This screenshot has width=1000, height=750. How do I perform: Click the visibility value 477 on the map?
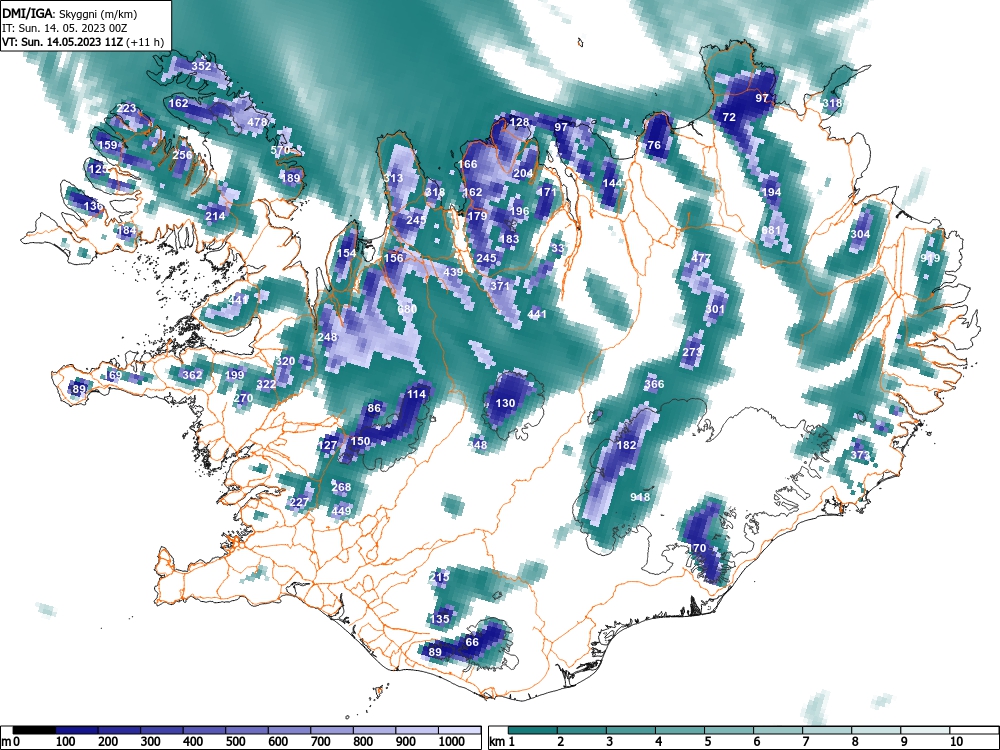(701, 258)
